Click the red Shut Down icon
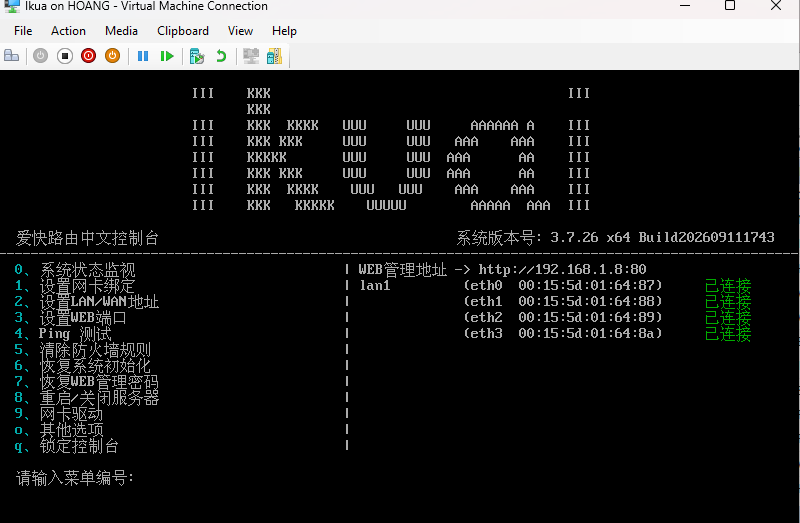The width and height of the screenshot is (800, 523). click(x=88, y=56)
